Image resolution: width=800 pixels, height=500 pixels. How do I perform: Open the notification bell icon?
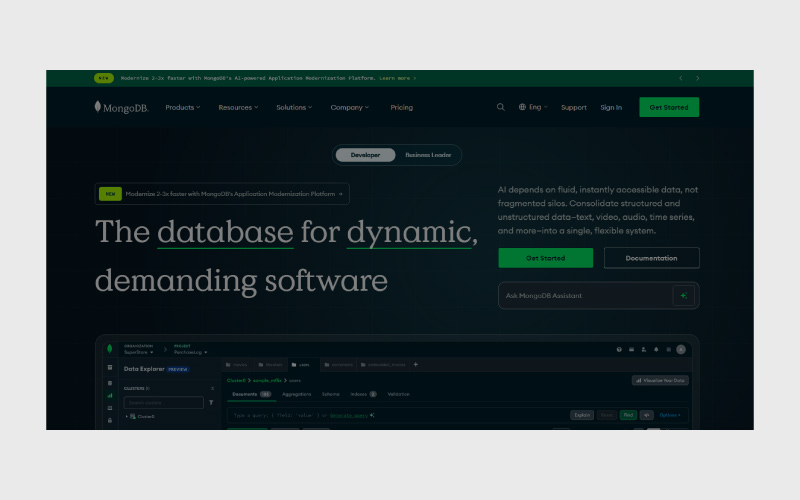pos(656,349)
